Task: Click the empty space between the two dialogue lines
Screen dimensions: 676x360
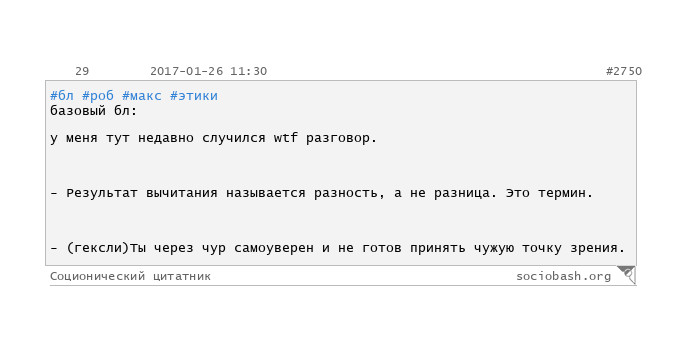Action: coord(341,220)
